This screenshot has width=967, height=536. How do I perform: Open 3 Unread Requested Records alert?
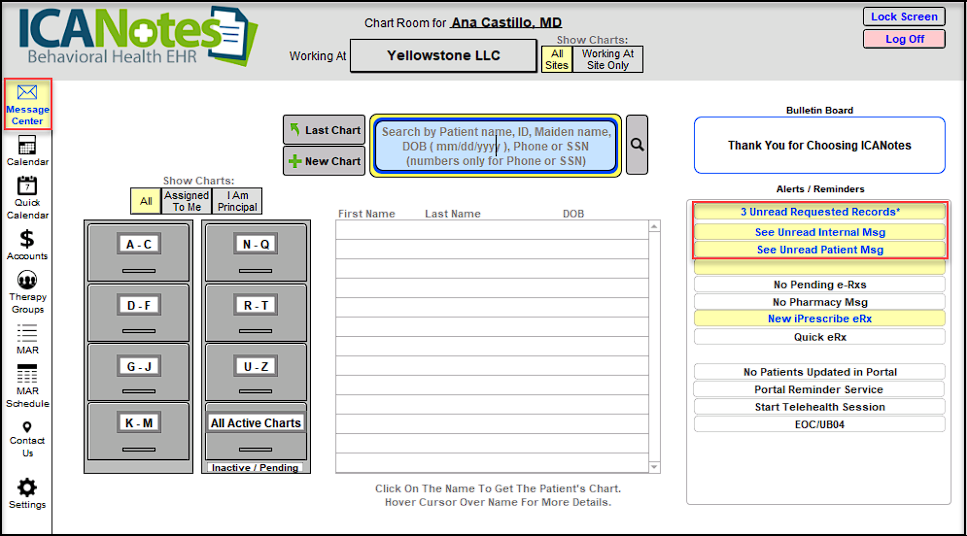pyautogui.click(x=820, y=212)
